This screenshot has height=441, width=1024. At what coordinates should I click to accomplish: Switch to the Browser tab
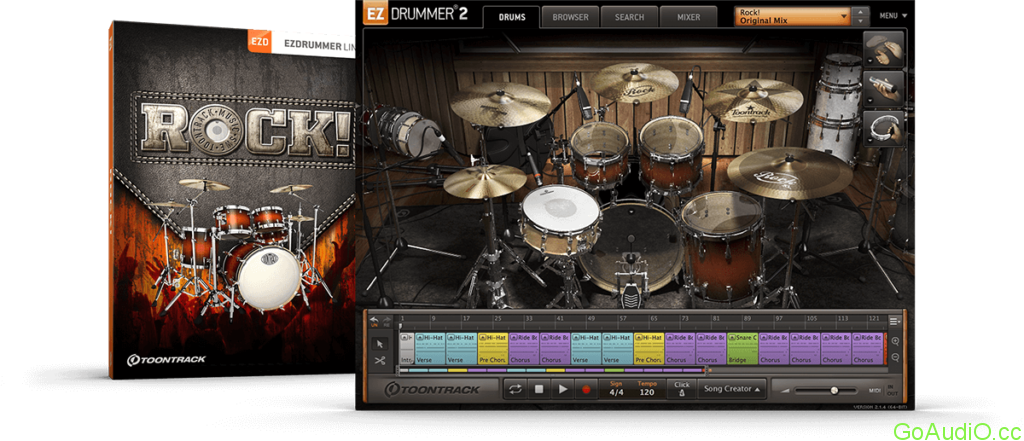point(570,17)
